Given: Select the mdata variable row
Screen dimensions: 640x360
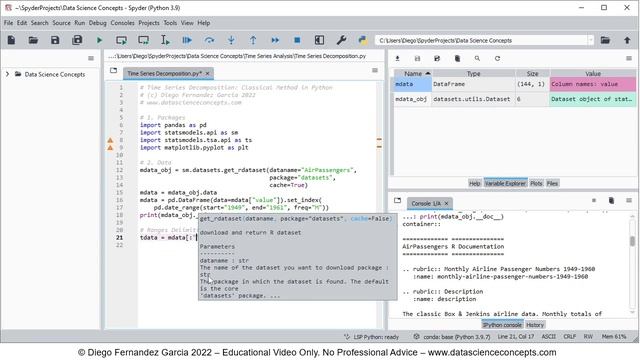Looking at the screenshot, I should coord(515,84).
